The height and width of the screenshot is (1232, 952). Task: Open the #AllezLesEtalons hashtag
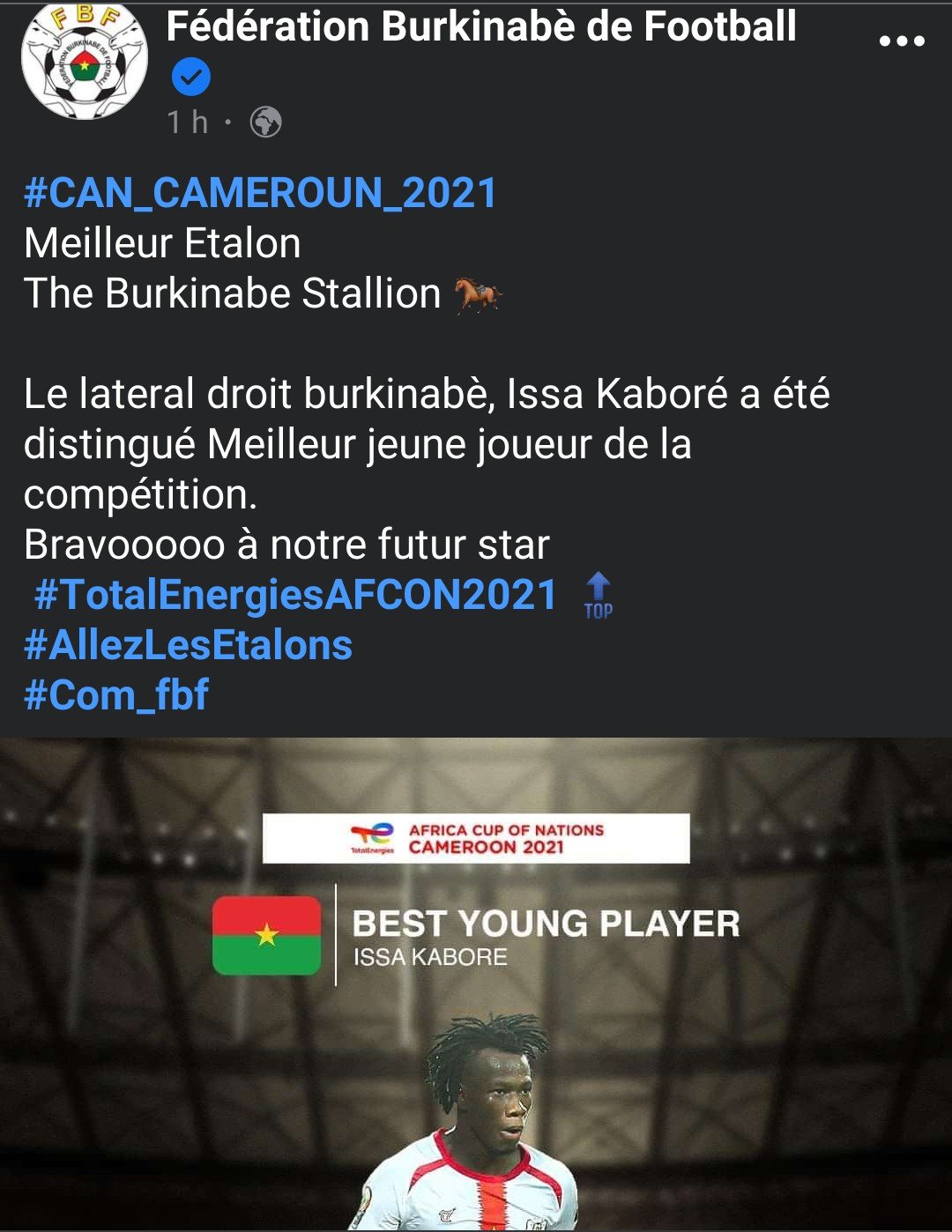point(188,645)
